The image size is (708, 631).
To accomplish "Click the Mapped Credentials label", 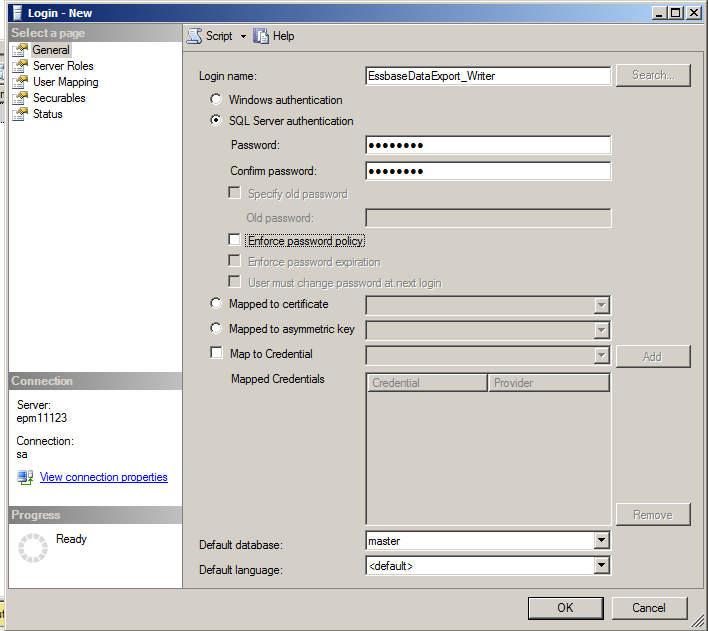I will [x=278, y=379].
